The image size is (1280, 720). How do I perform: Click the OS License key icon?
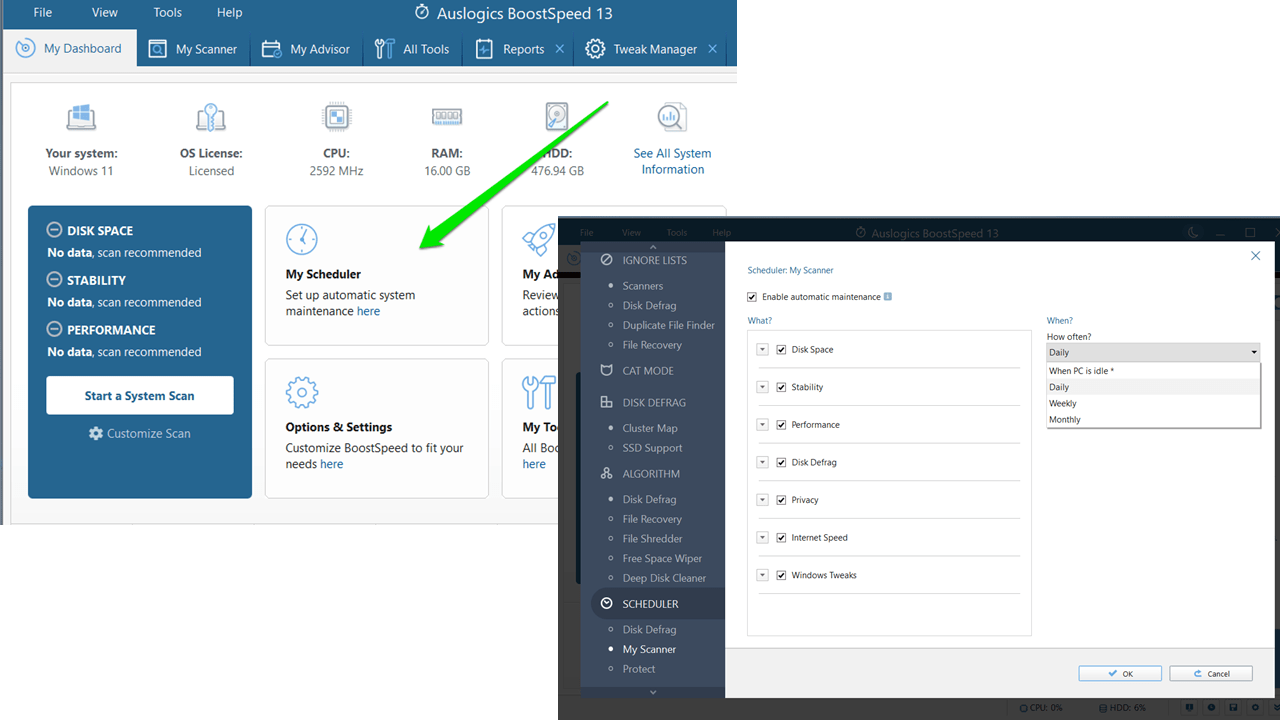211,118
